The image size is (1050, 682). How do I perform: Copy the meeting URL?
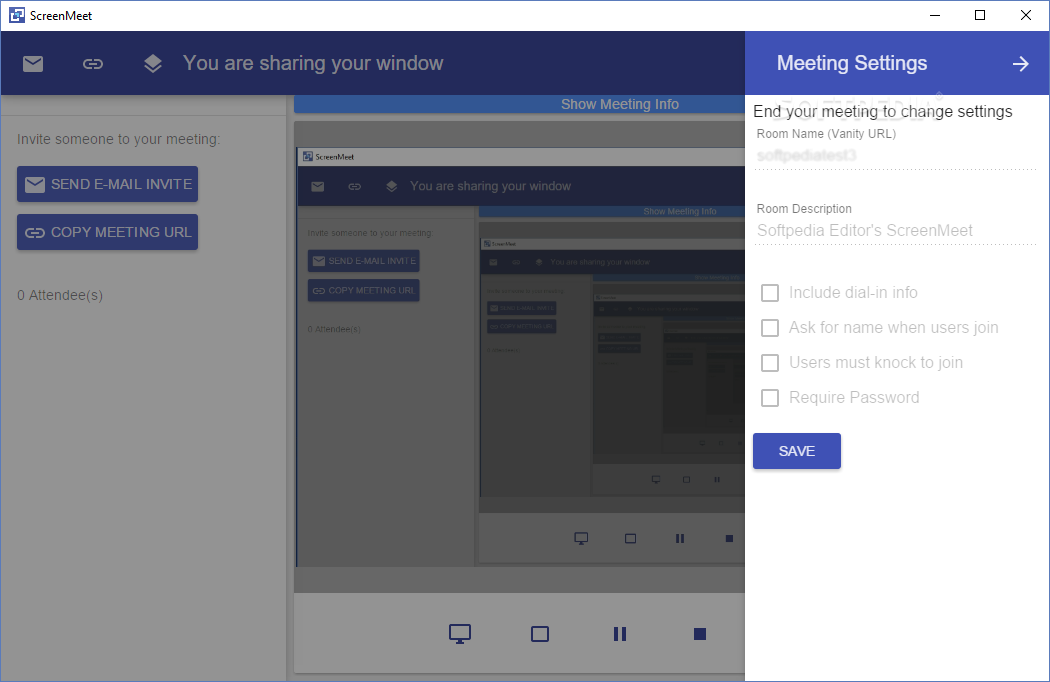point(108,232)
